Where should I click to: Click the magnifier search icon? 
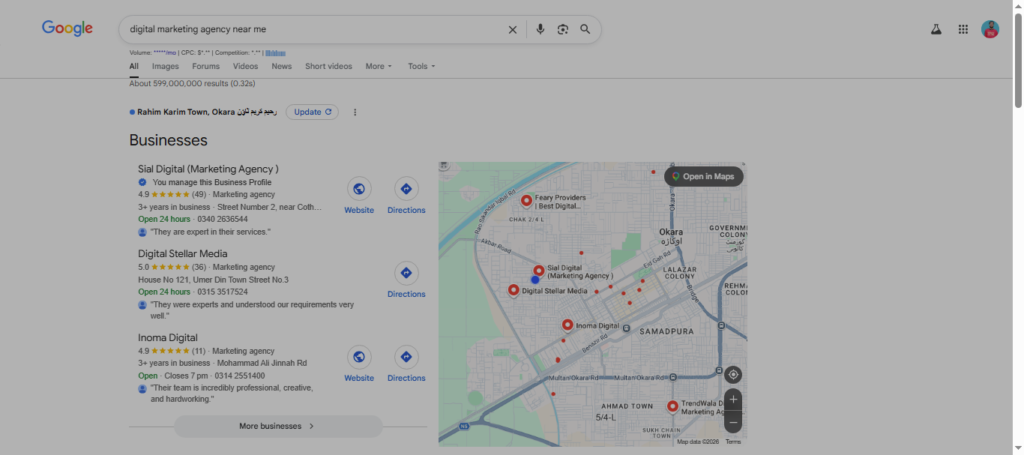click(x=585, y=29)
